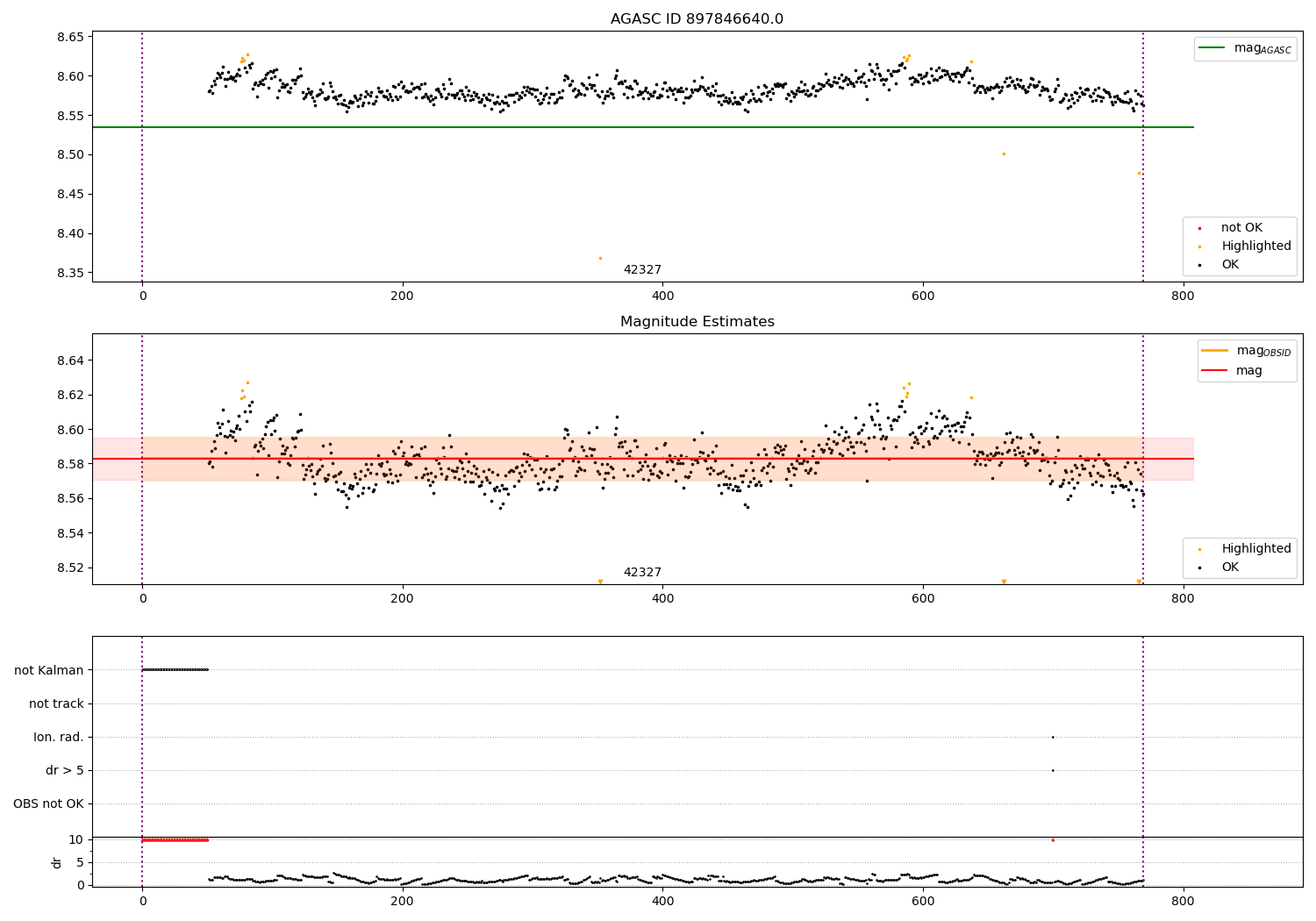1316x921 pixels.
Task: Click the 8.64 y-axis tick in middle plot
Action: [70, 361]
